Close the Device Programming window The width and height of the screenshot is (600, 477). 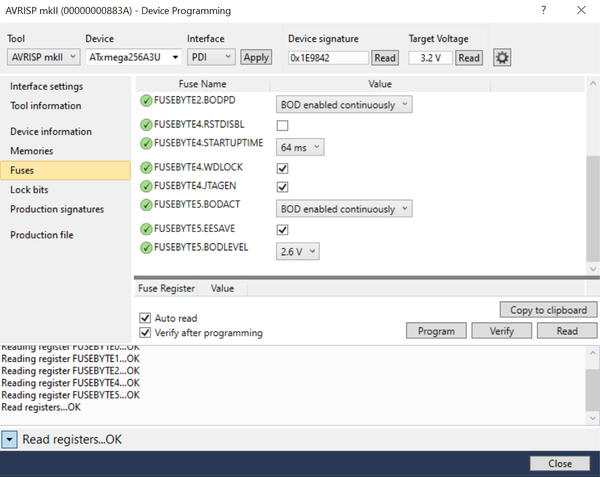(x=581, y=10)
